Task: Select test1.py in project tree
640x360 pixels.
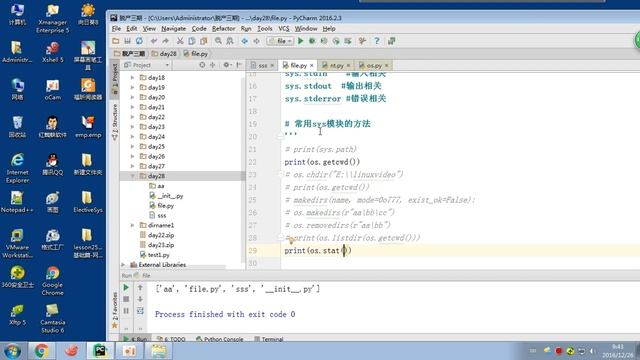Action: click(x=155, y=255)
